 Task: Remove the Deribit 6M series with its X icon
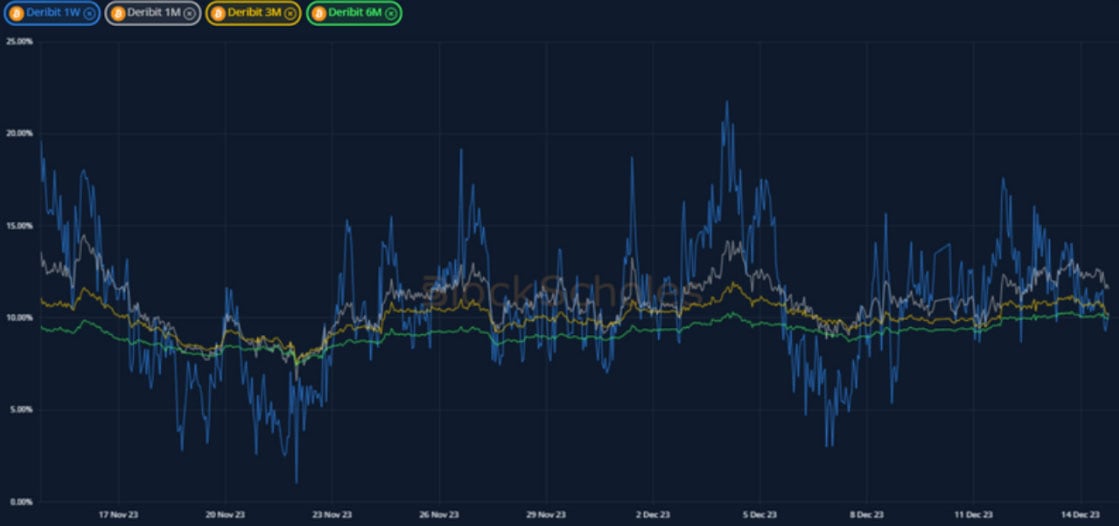click(391, 13)
